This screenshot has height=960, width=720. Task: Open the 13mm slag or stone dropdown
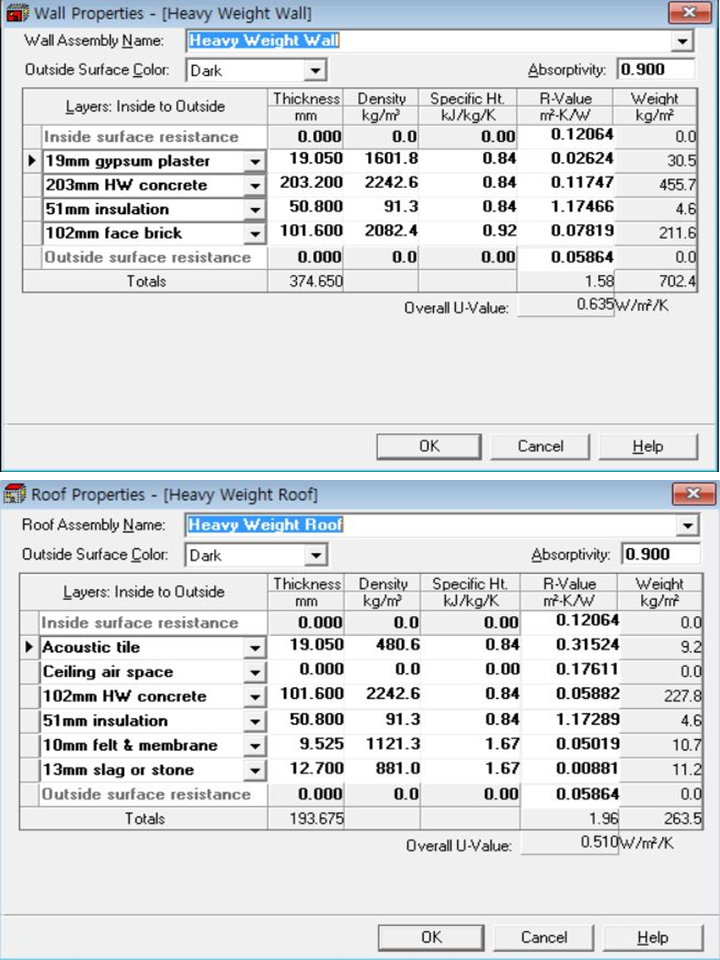pyautogui.click(x=255, y=770)
